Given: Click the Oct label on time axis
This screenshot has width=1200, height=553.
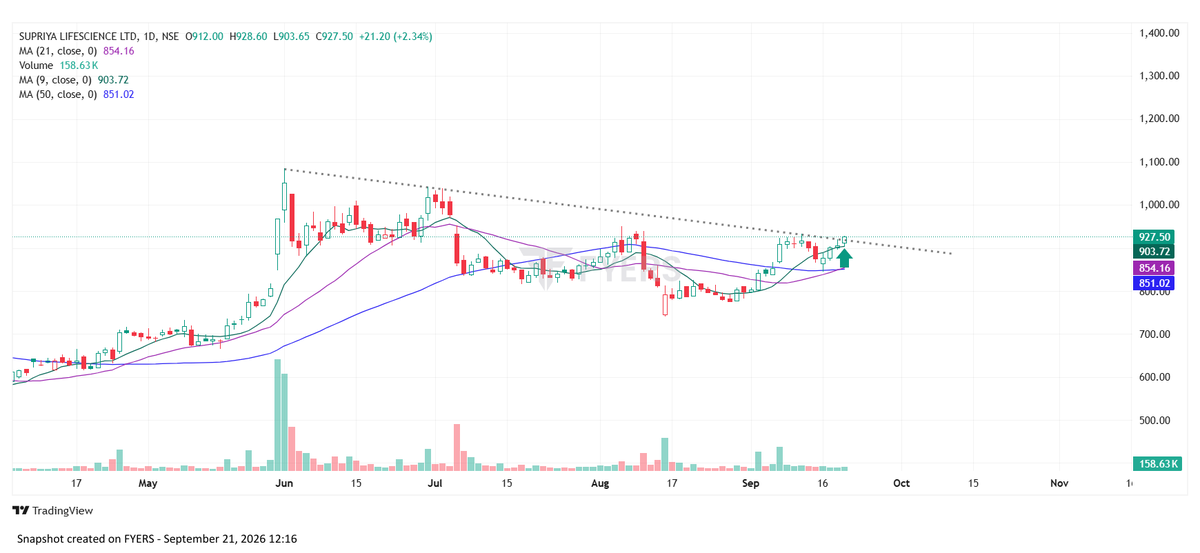Looking at the screenshot, I should tap(901, 483).
